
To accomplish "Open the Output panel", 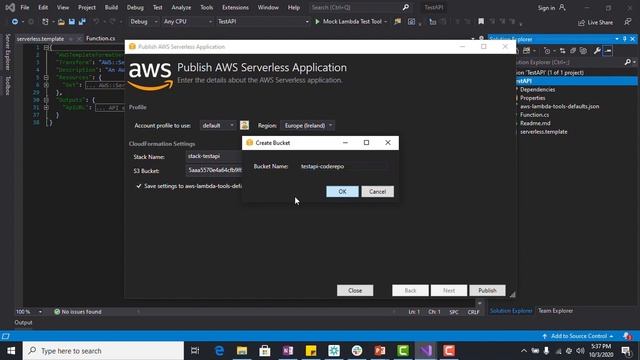I will pyautogui.click(x=23, y=322).
